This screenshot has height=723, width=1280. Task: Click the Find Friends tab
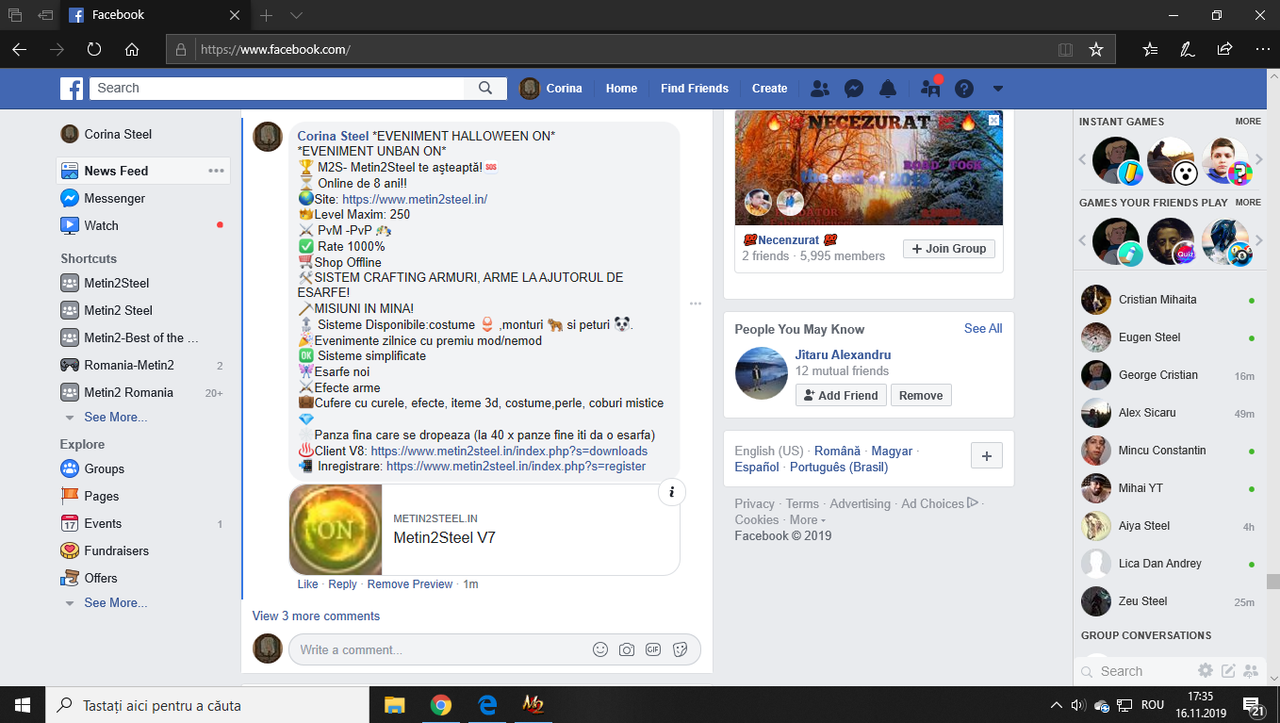pyautogui.click(x=694, y=88)
